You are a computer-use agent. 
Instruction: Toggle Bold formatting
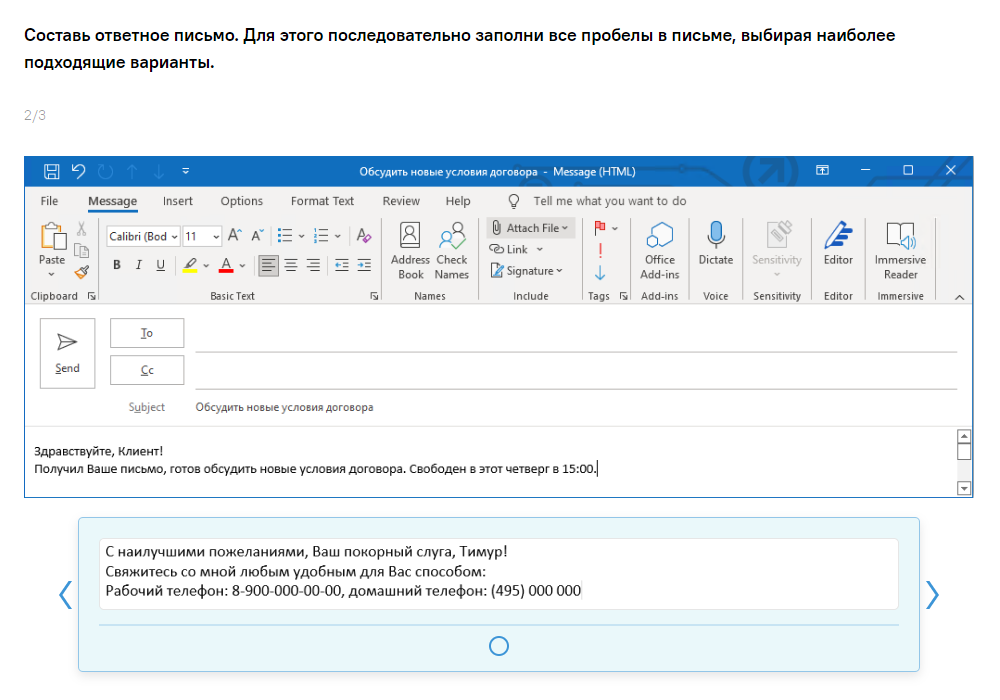point(117,265)
